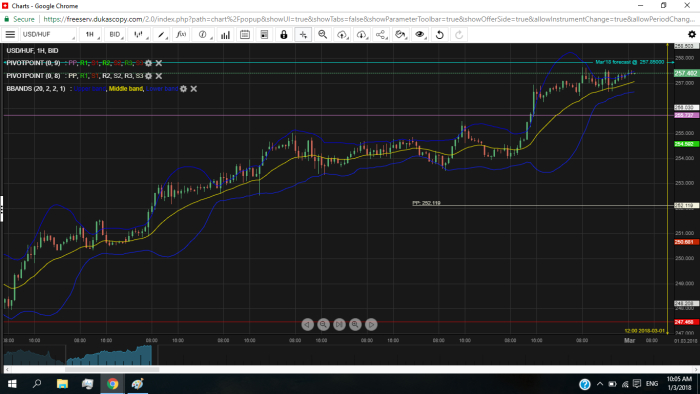Click the bar chart volume icon

pyautogui.click(x=225, y=34)
